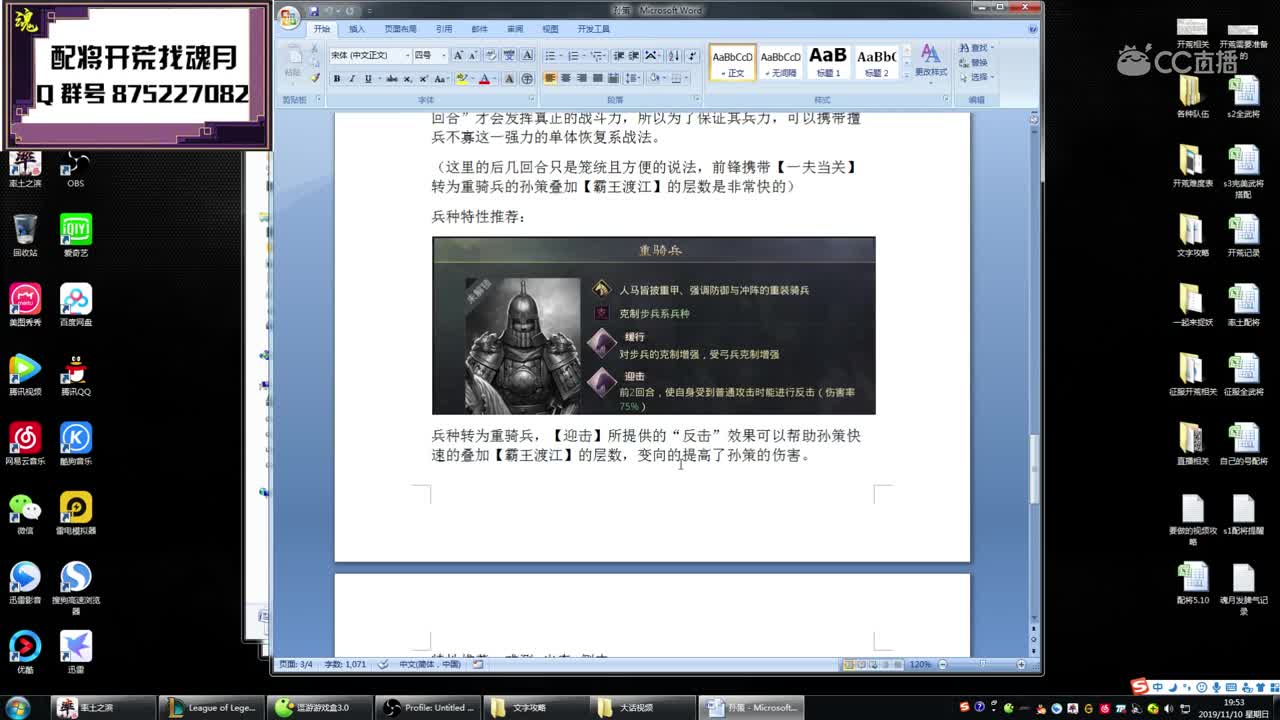Click the Paste clipboard icon
This screenshot has width=1280, height=720.
(293, 56)
